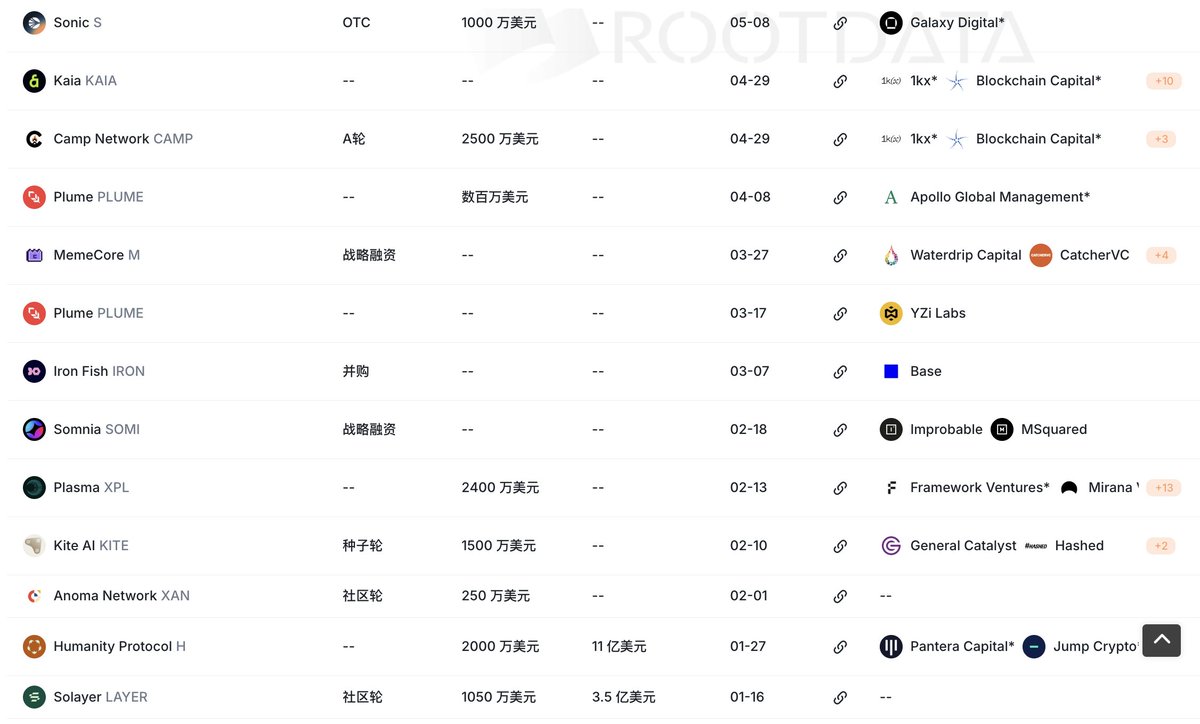The width and height of the screenshot is (1200, 724).
Task: Click the 并购 round cell for Iron Fish
Action: 356,371
